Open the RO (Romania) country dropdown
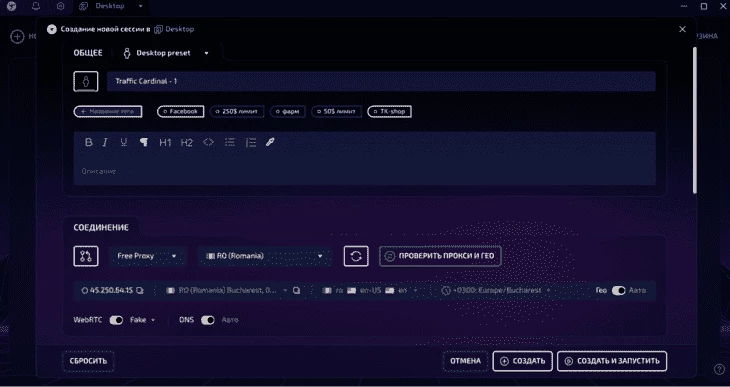The width and height of the screenshot is (730, 387). [x=265, y=256]
